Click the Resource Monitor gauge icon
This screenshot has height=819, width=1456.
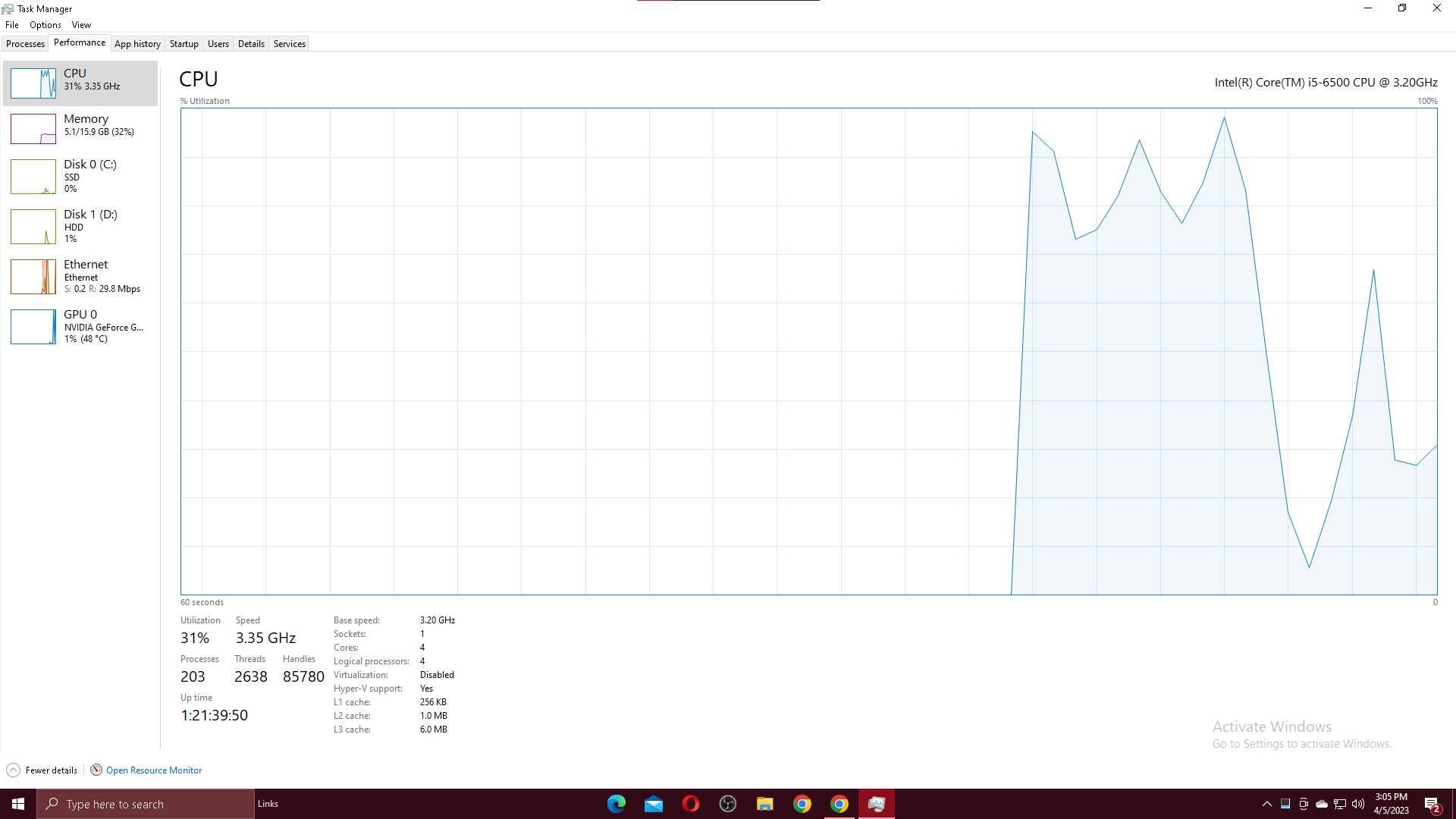[96, 770]
